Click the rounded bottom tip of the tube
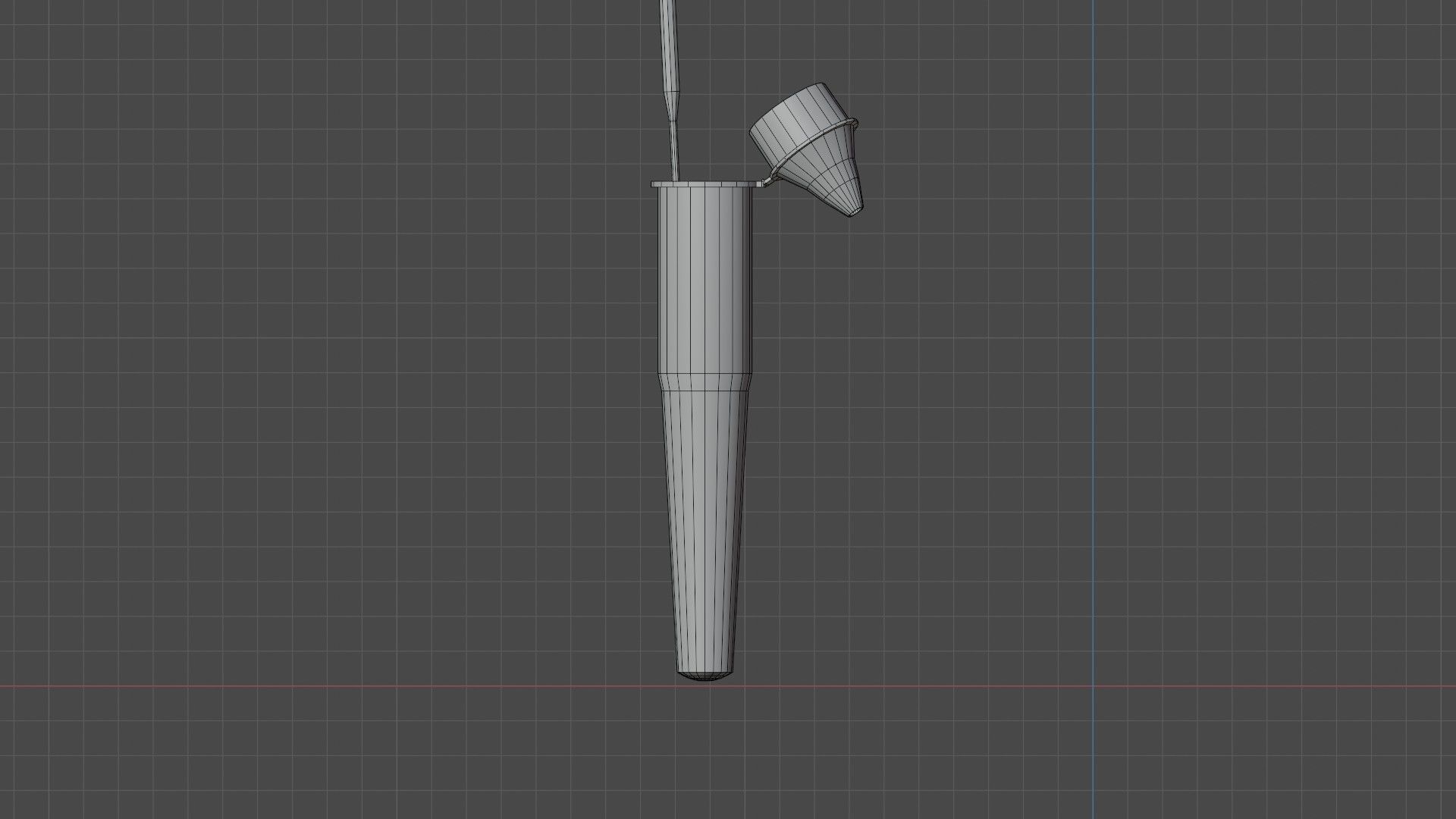Image resolution: width=1456 pixels, height=819 pixels. tap(704, 676)
